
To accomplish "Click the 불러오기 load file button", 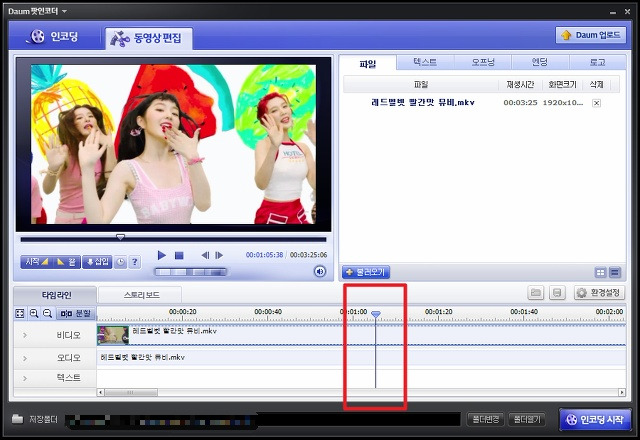I will point(366,272).
